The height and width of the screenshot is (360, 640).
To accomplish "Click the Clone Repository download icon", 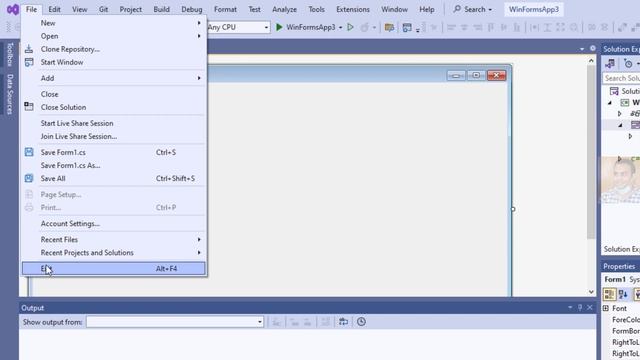I will pyautogui.click(x=29, y=49).
